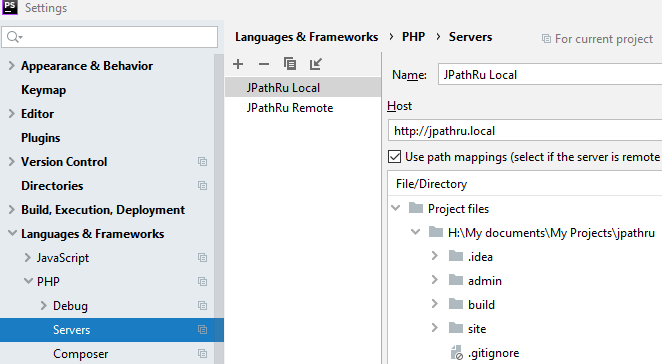Click project-level icon next to Version Control

coord(203,162)
